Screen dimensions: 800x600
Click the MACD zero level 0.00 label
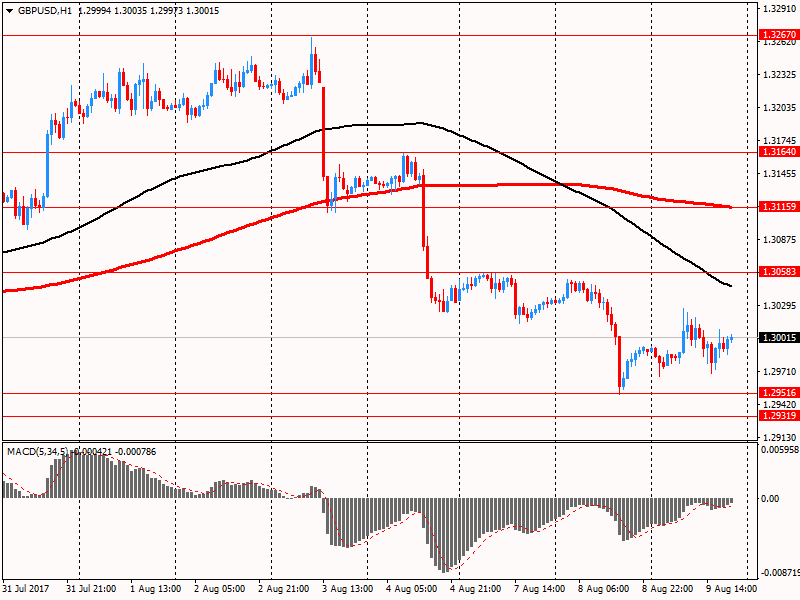pos(770,498)
